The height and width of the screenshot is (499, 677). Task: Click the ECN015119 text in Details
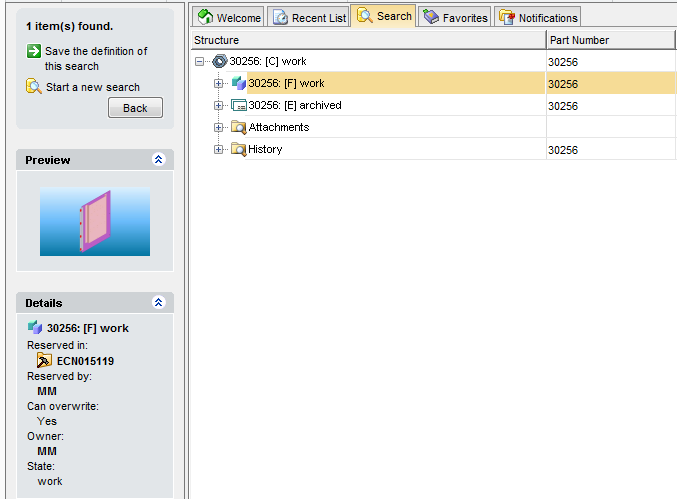tap(85, 361)
